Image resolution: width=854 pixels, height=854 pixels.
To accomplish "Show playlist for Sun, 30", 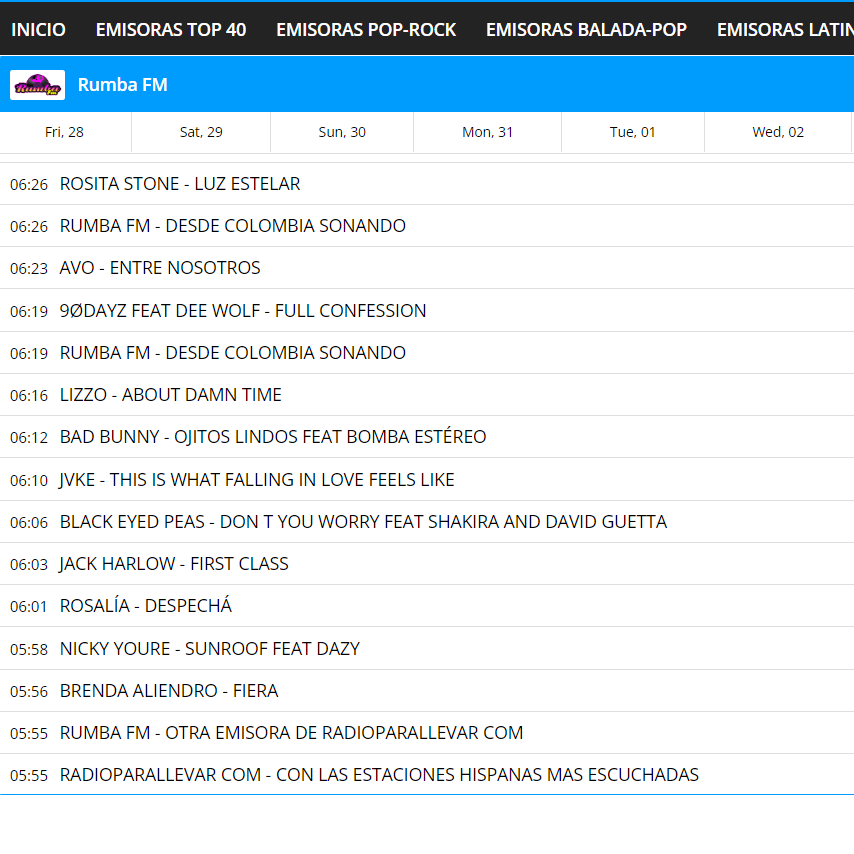I will click(x=342, y=132).
